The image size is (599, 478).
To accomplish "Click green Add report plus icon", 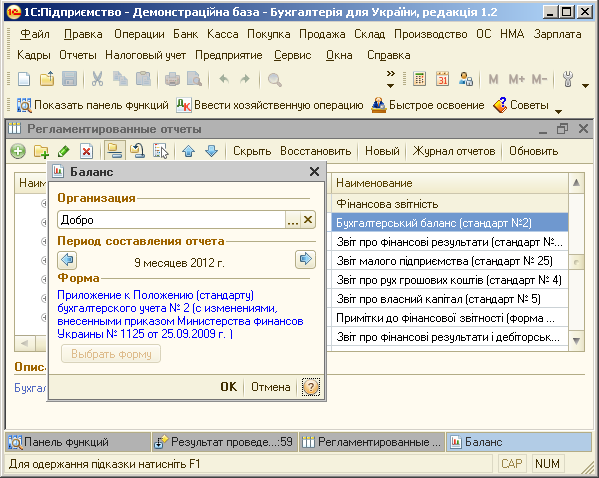I will point(18,151).
